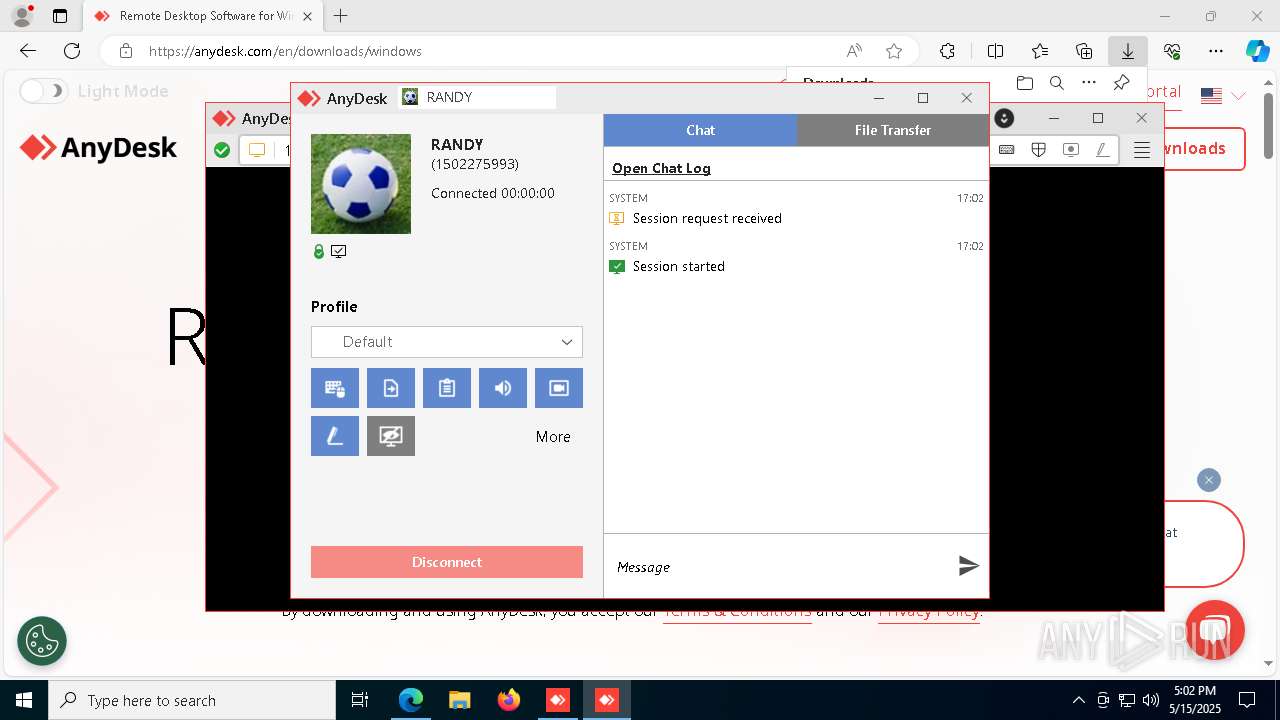Click the Message input field

[x=780, y=567]
